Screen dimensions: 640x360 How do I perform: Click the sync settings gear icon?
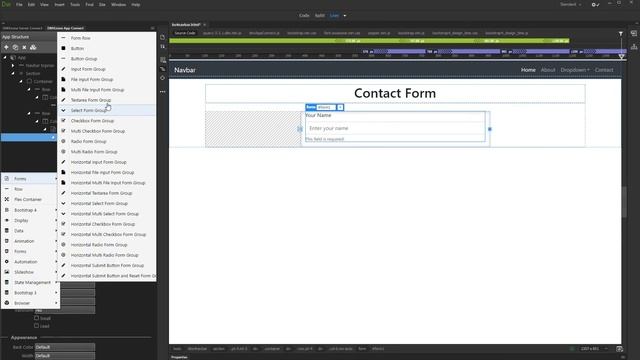pos(594,5)
